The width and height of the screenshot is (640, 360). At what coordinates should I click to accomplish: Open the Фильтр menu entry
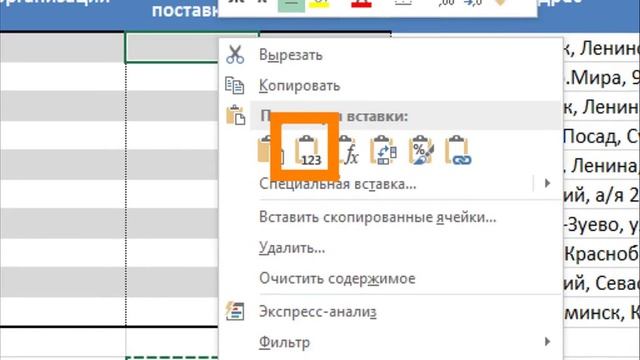(284, 342)
